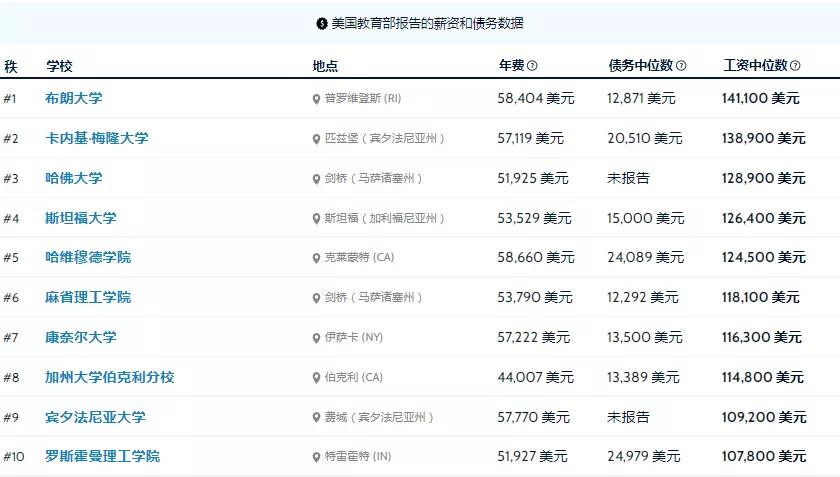Image resolution: width=840 pixels, height=477 pixels.
Task: Click the 116,300 美元 salary value
Action: click(x=762, y=337)
